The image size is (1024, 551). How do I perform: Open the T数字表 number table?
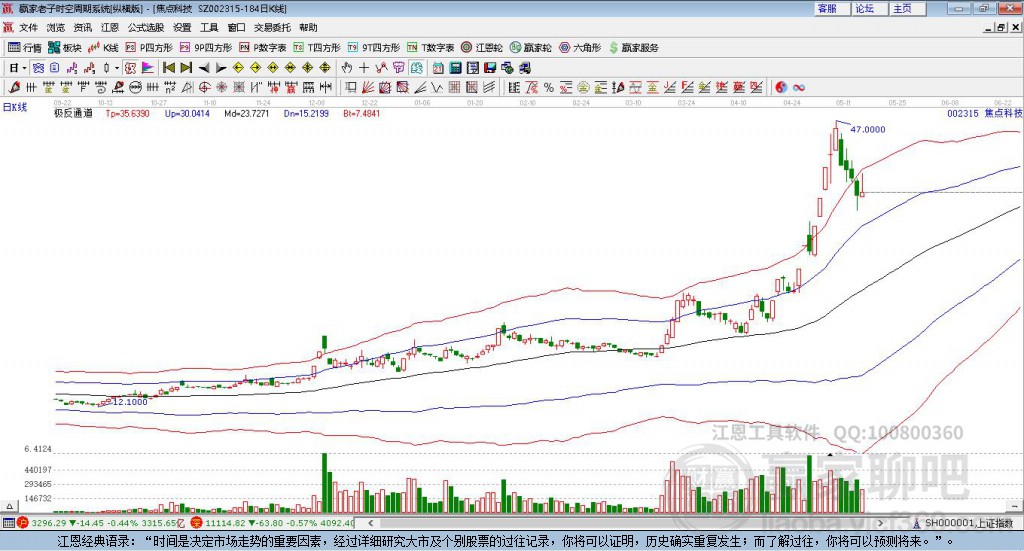pyautogui.click(x=430, y=48)
